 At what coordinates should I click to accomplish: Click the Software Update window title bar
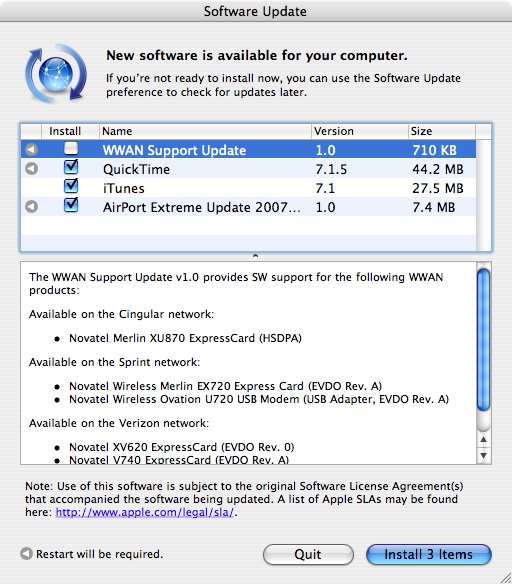click(256, 11)
